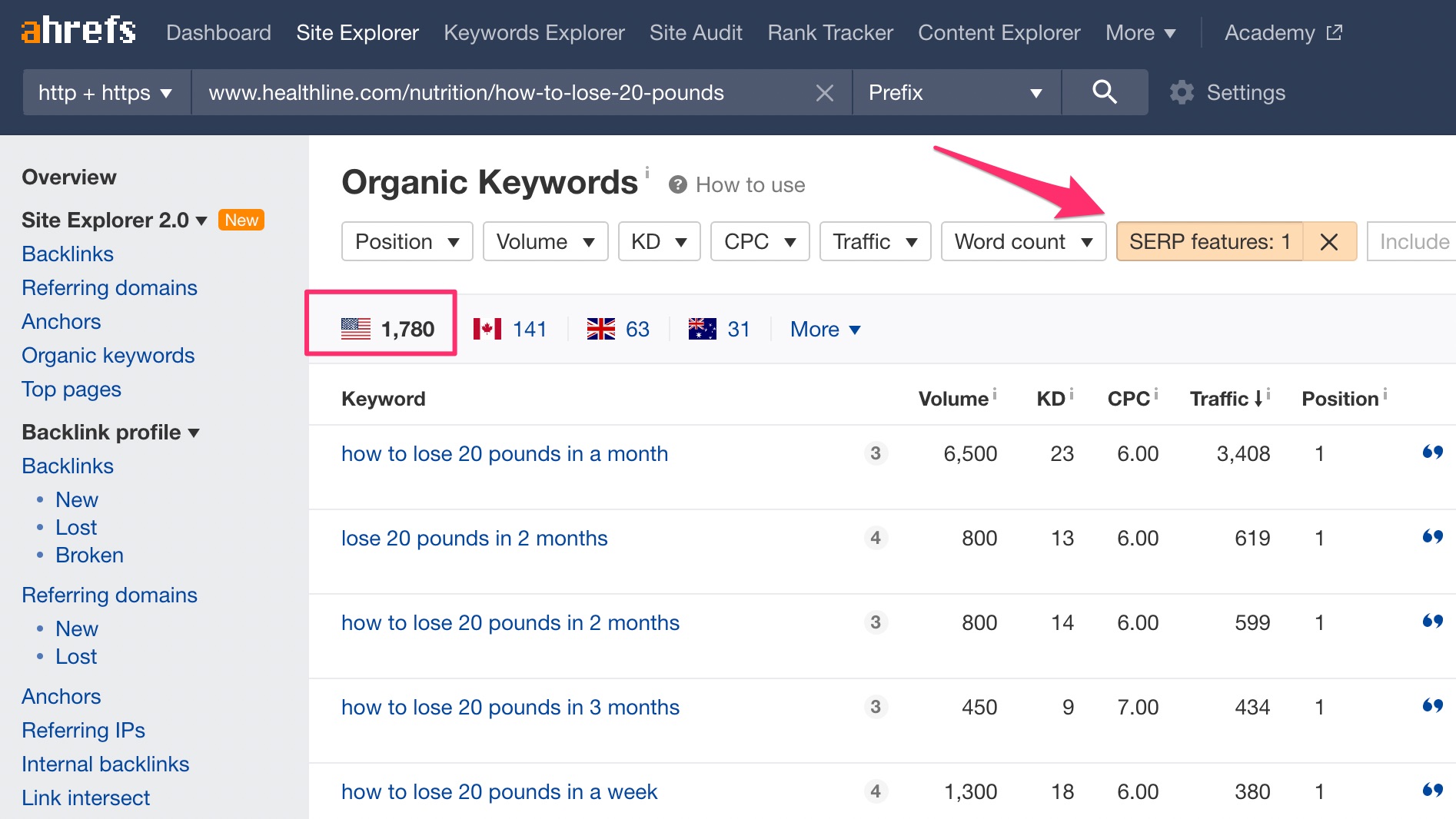The width and height of the screenshot is (1456, 819).
Task: Open SERP quote icon for 'how to lose 20 pounds in 2 months'
Action: pyautogui.click(x=1432, y=621)
